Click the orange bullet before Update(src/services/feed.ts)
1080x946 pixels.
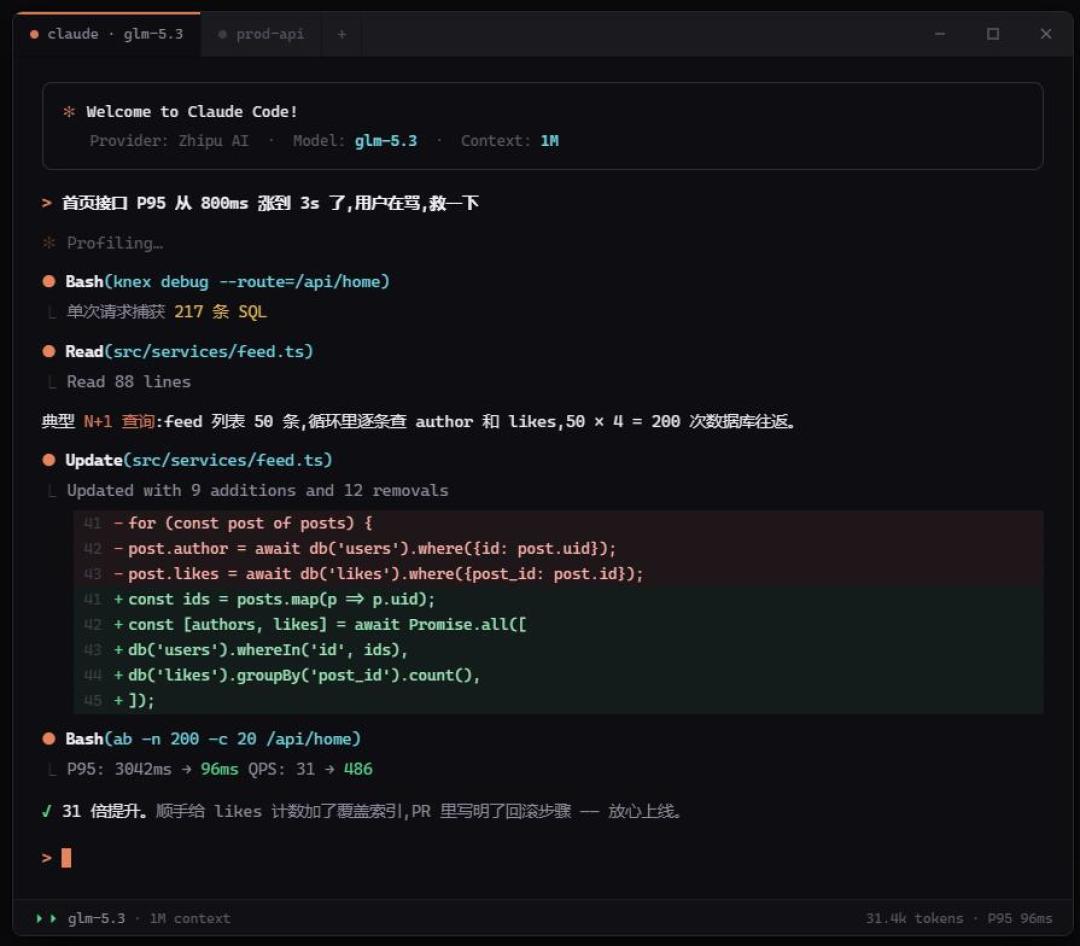49,460
